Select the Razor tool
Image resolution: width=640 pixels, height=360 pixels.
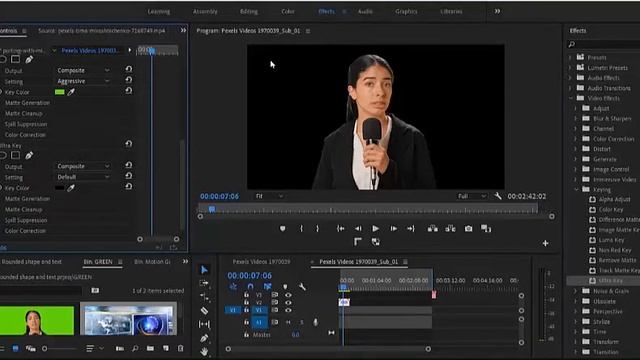204,311
